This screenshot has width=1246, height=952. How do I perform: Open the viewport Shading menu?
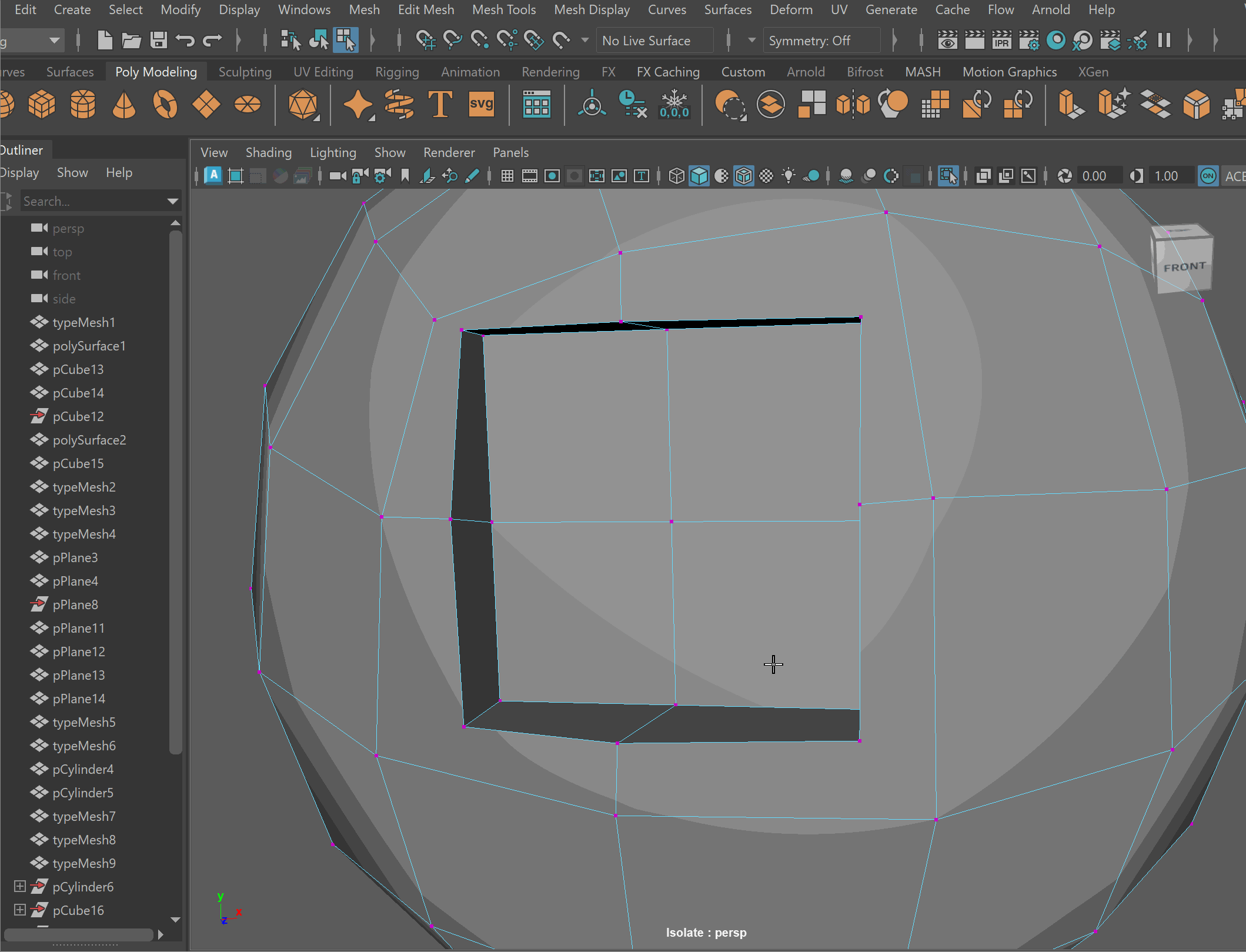point(268,152)
